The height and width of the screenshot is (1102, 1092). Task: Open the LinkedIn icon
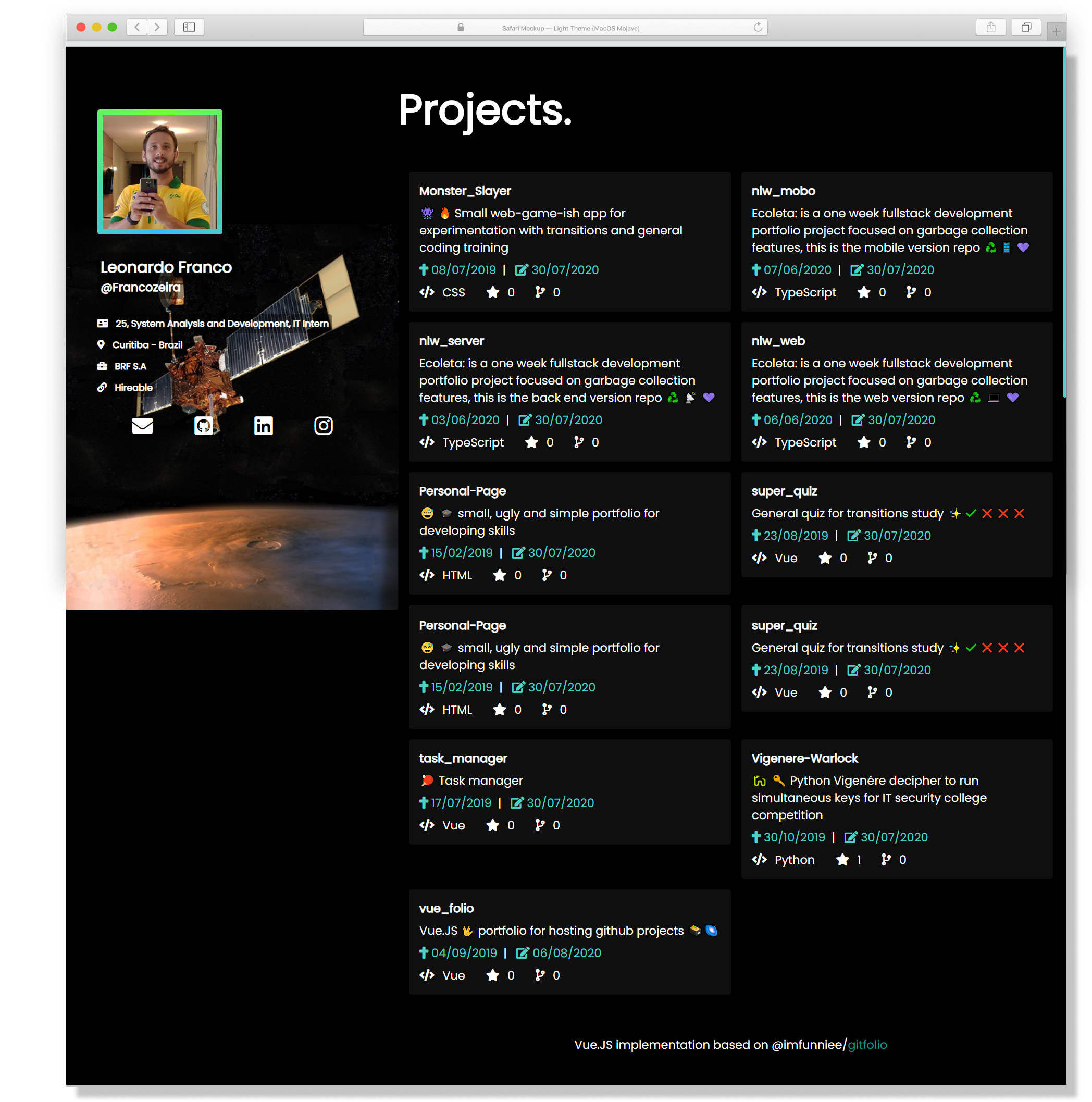click(x=264, y=426)
